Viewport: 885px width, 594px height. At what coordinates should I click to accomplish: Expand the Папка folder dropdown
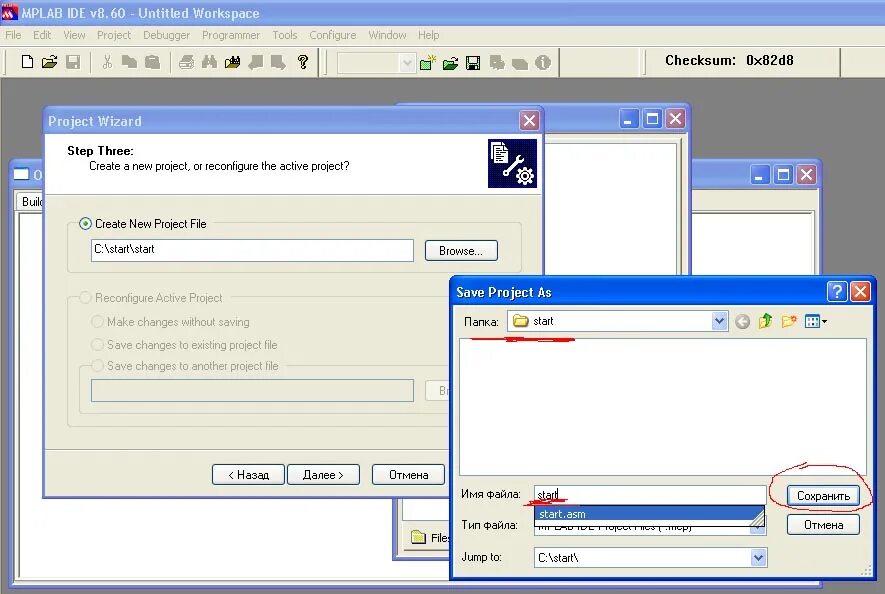point(719,321)
